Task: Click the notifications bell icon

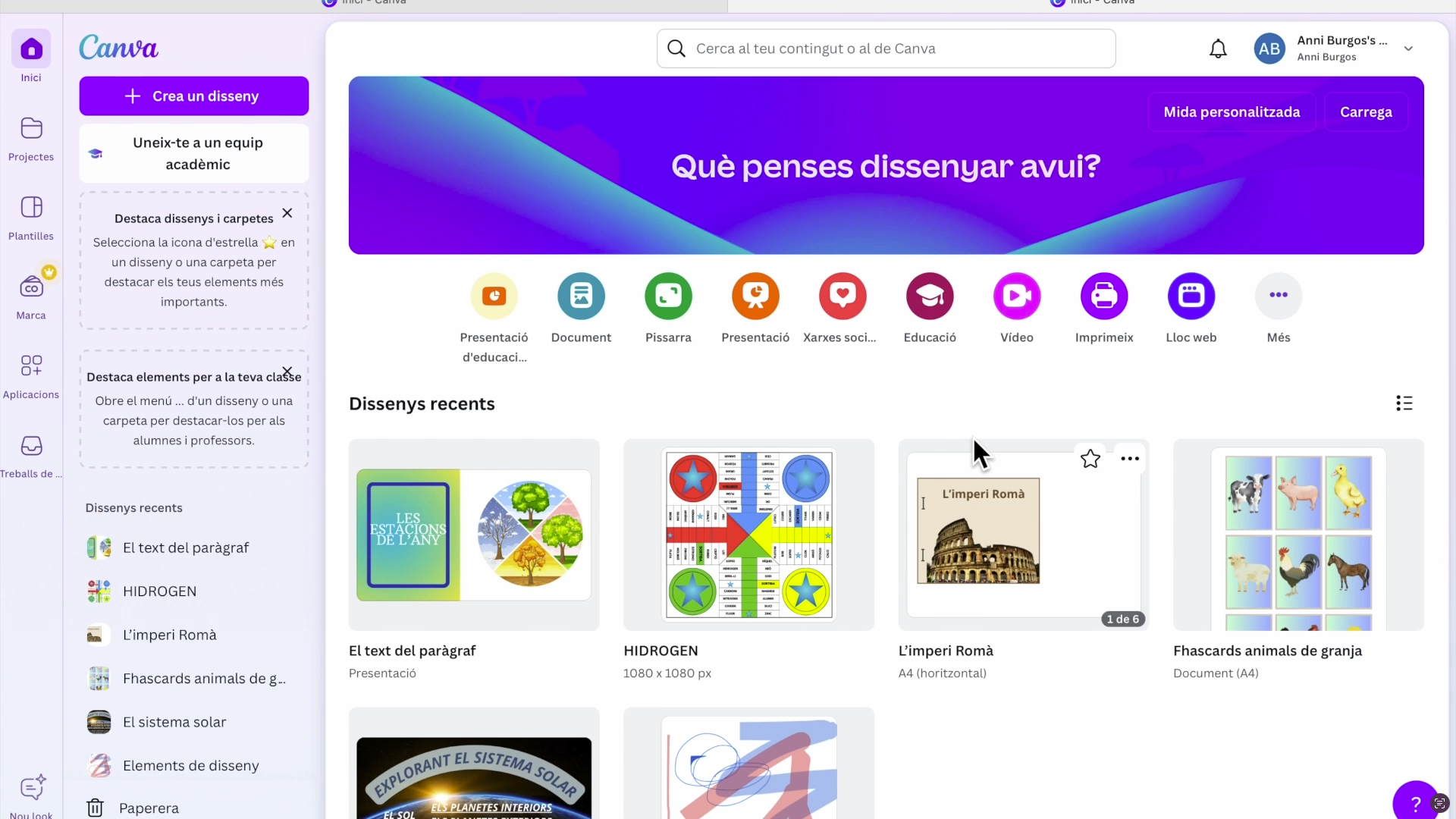Action: pyautogui.click(x=1218, y=49)
